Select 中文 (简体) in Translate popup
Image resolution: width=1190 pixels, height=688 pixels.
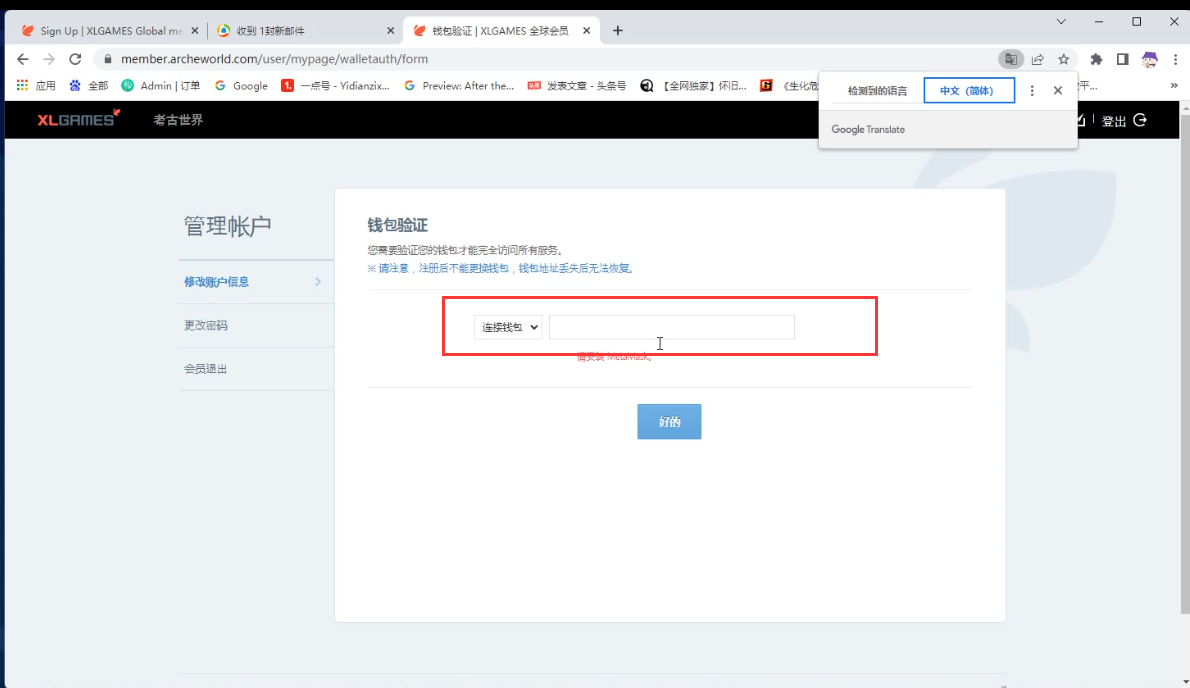968,91
